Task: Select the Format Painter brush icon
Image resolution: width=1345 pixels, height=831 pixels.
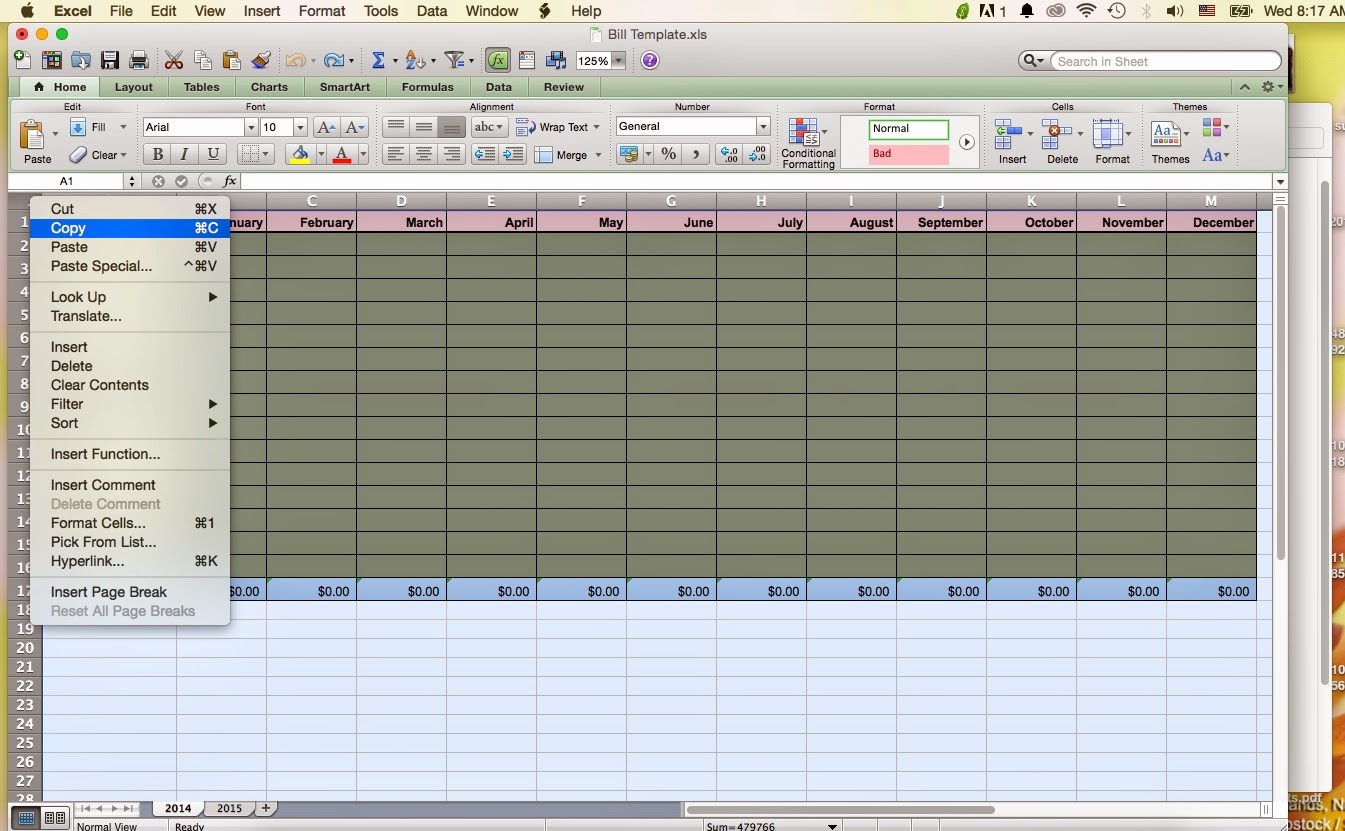Action: (261, 61)
